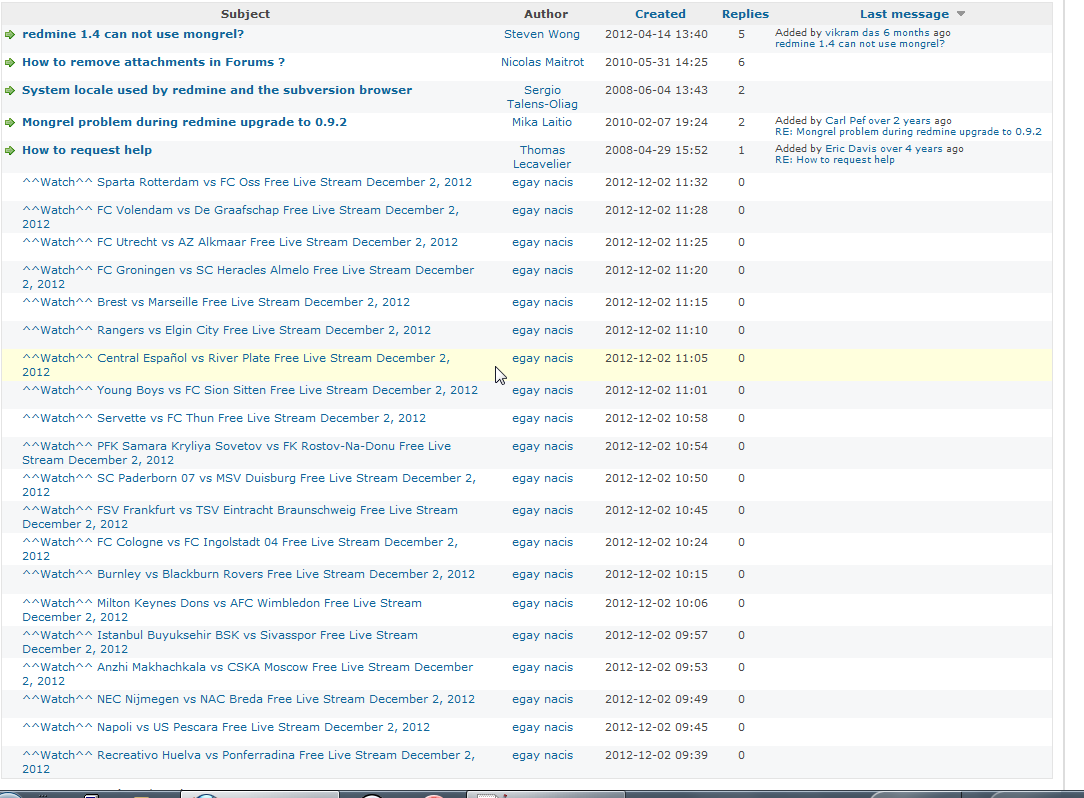Select created date 2008-06-04 13:43
Image resolution: width=1084 pixels, height=798 pixels.
656,90
